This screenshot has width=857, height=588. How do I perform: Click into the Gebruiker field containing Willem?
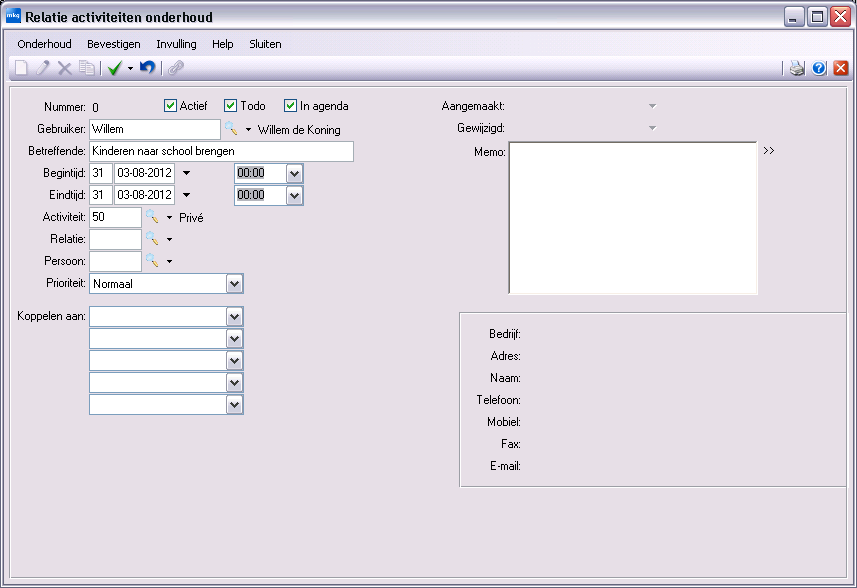coord(155,130)
